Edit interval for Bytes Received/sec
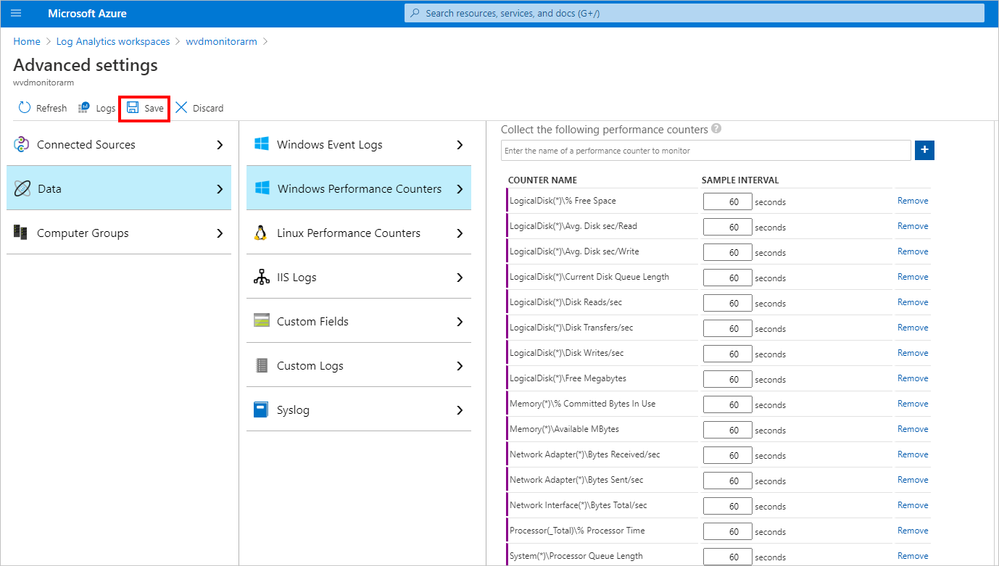Viewport: 999px width, 566px height. click(728, 455)
